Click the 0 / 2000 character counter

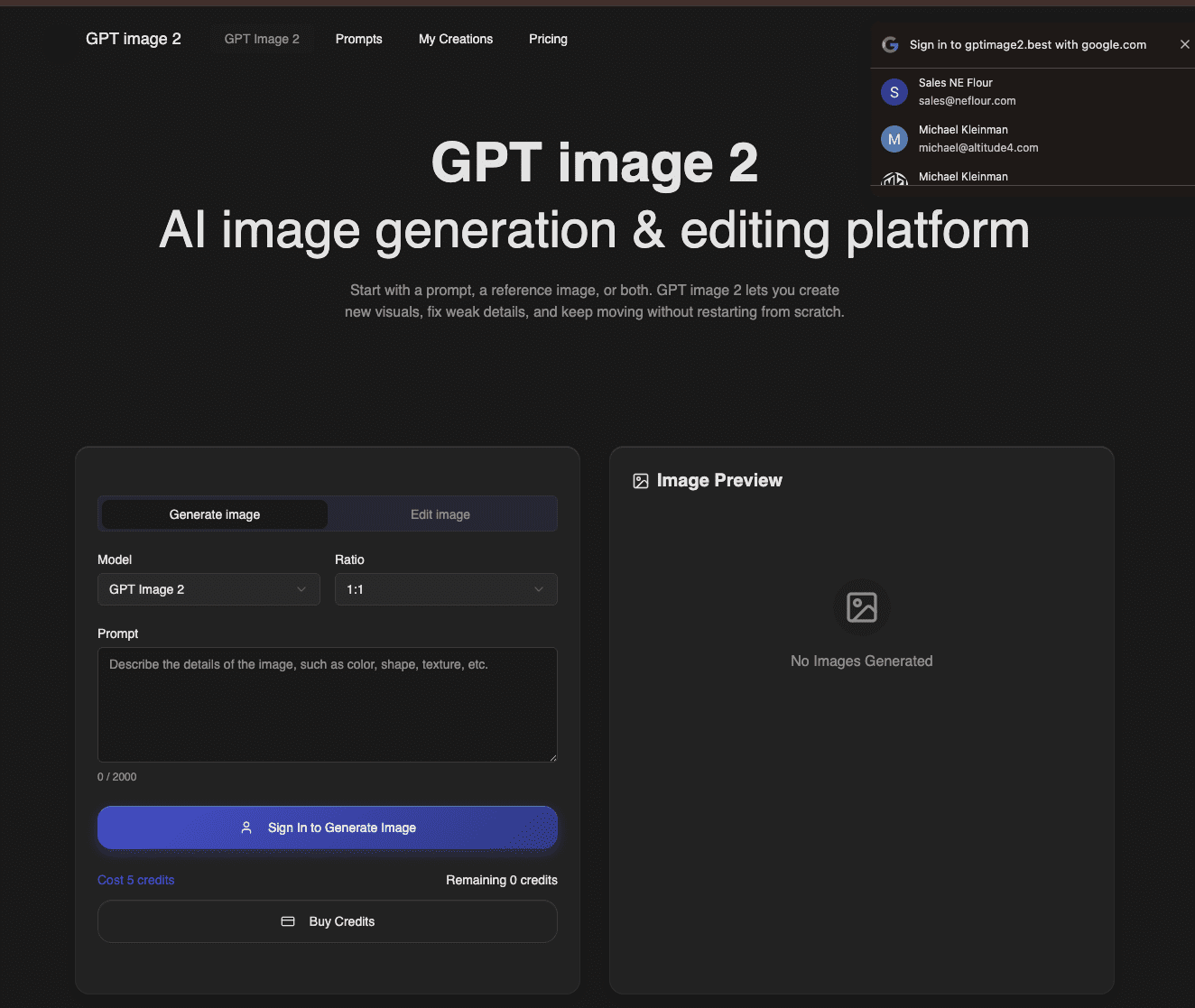(x=117, y=777)
